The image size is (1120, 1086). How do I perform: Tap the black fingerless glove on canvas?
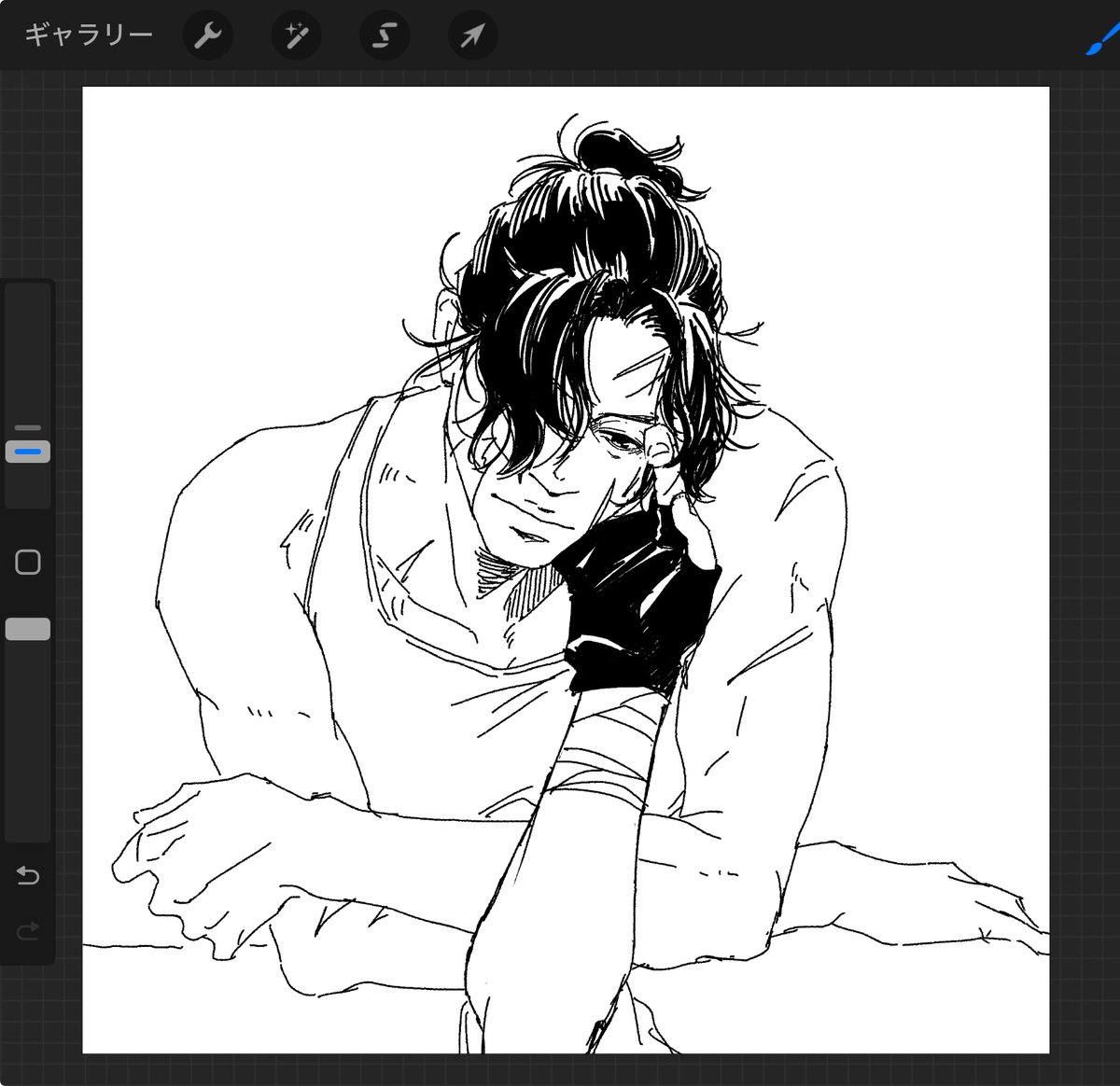point(635,597)
